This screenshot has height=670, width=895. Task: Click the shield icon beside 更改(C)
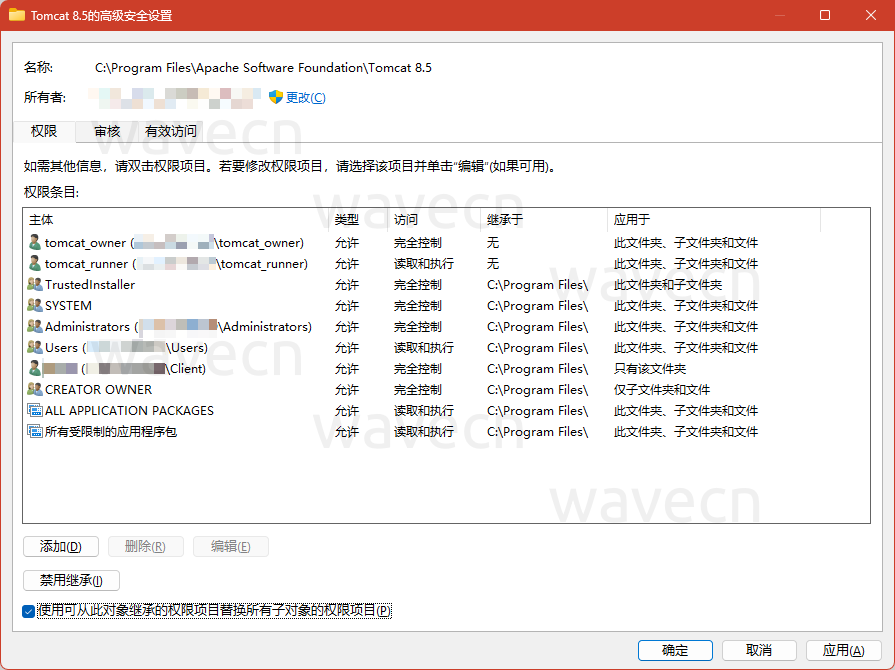(276, 97)
